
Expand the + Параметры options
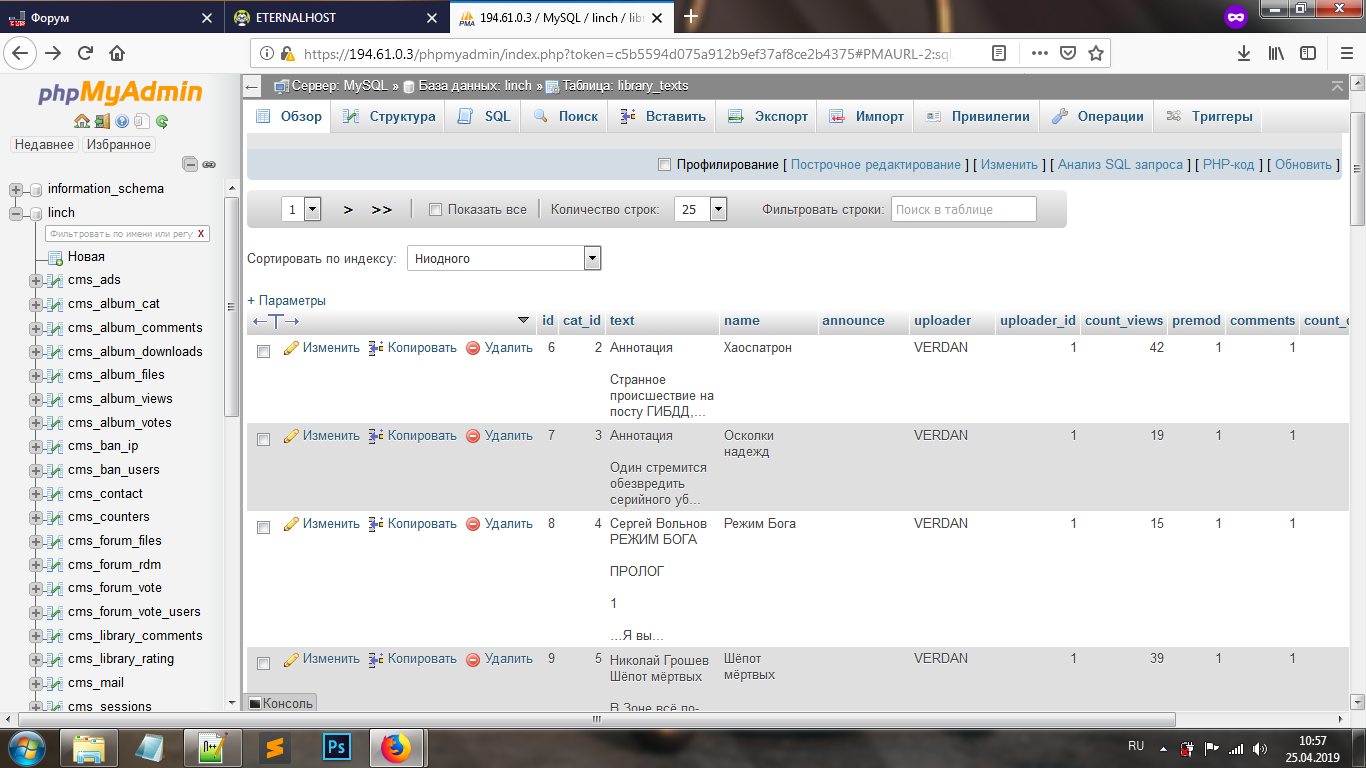coord(287,300)
